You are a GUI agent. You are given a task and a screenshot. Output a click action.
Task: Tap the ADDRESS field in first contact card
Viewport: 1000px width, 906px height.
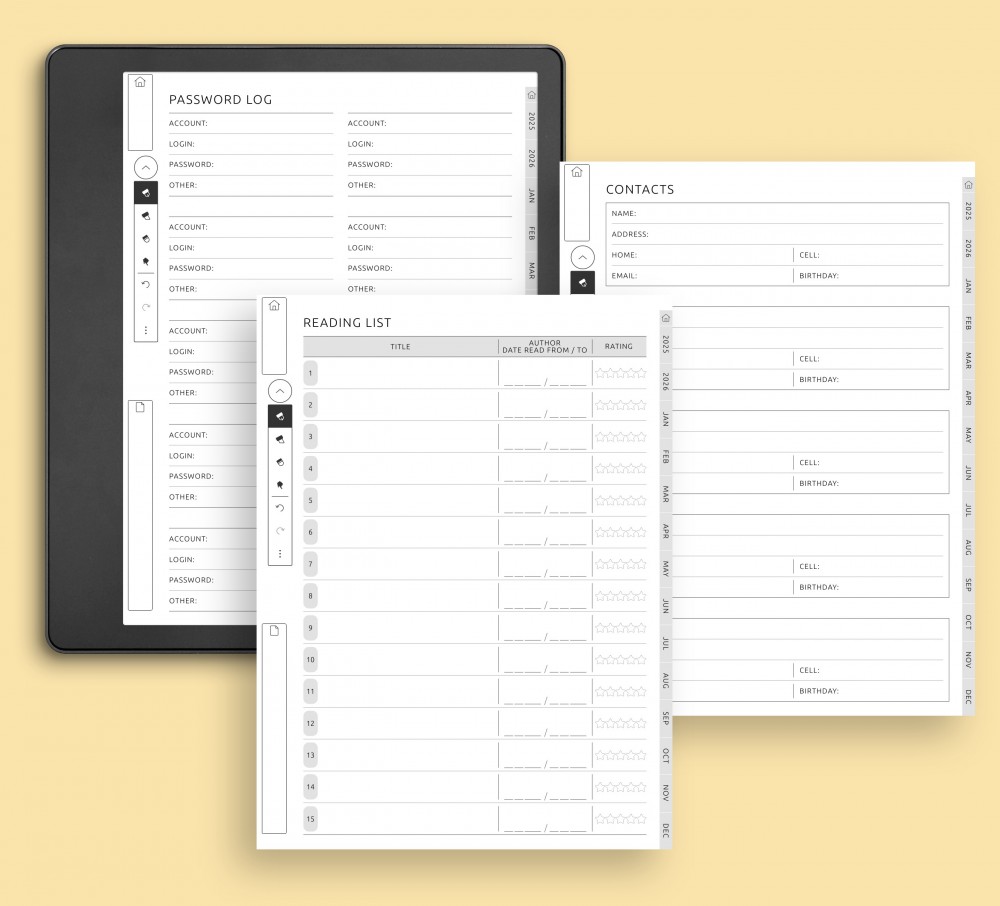(777, 234)
